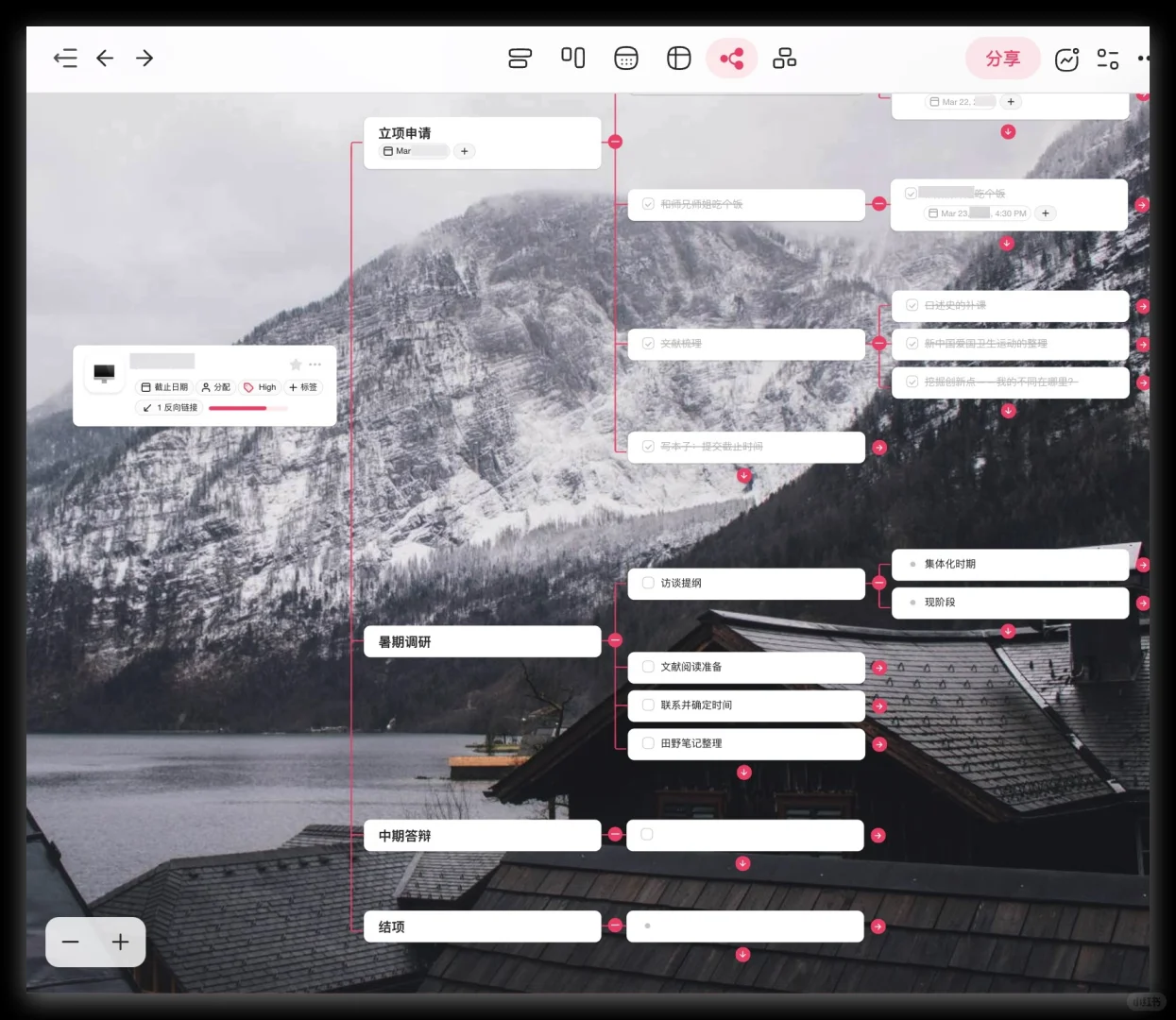Uncheck 和师兄师姐吃个饭 task

coord(648,204)
